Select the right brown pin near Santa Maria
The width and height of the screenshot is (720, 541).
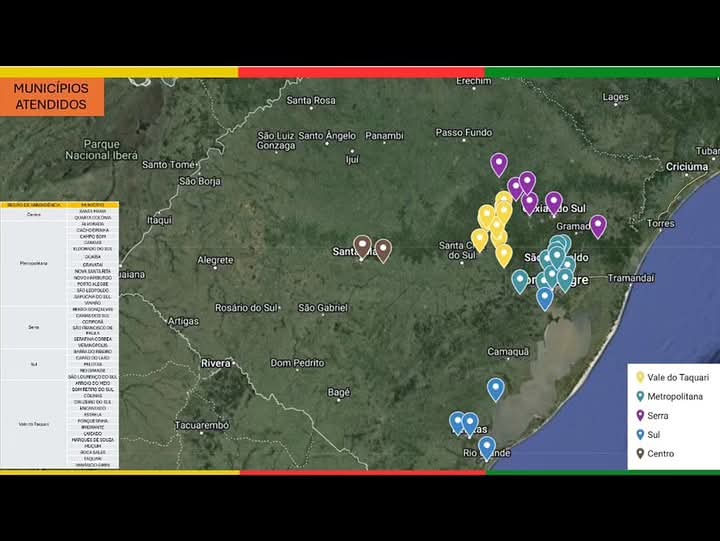(x=383, y=250)
